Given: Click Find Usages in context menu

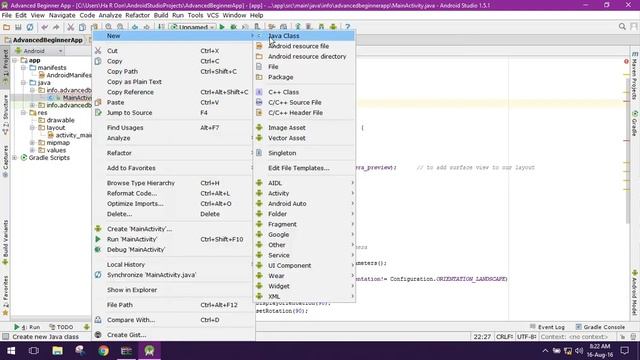Looking at the screenshot, I should [173, 128].
